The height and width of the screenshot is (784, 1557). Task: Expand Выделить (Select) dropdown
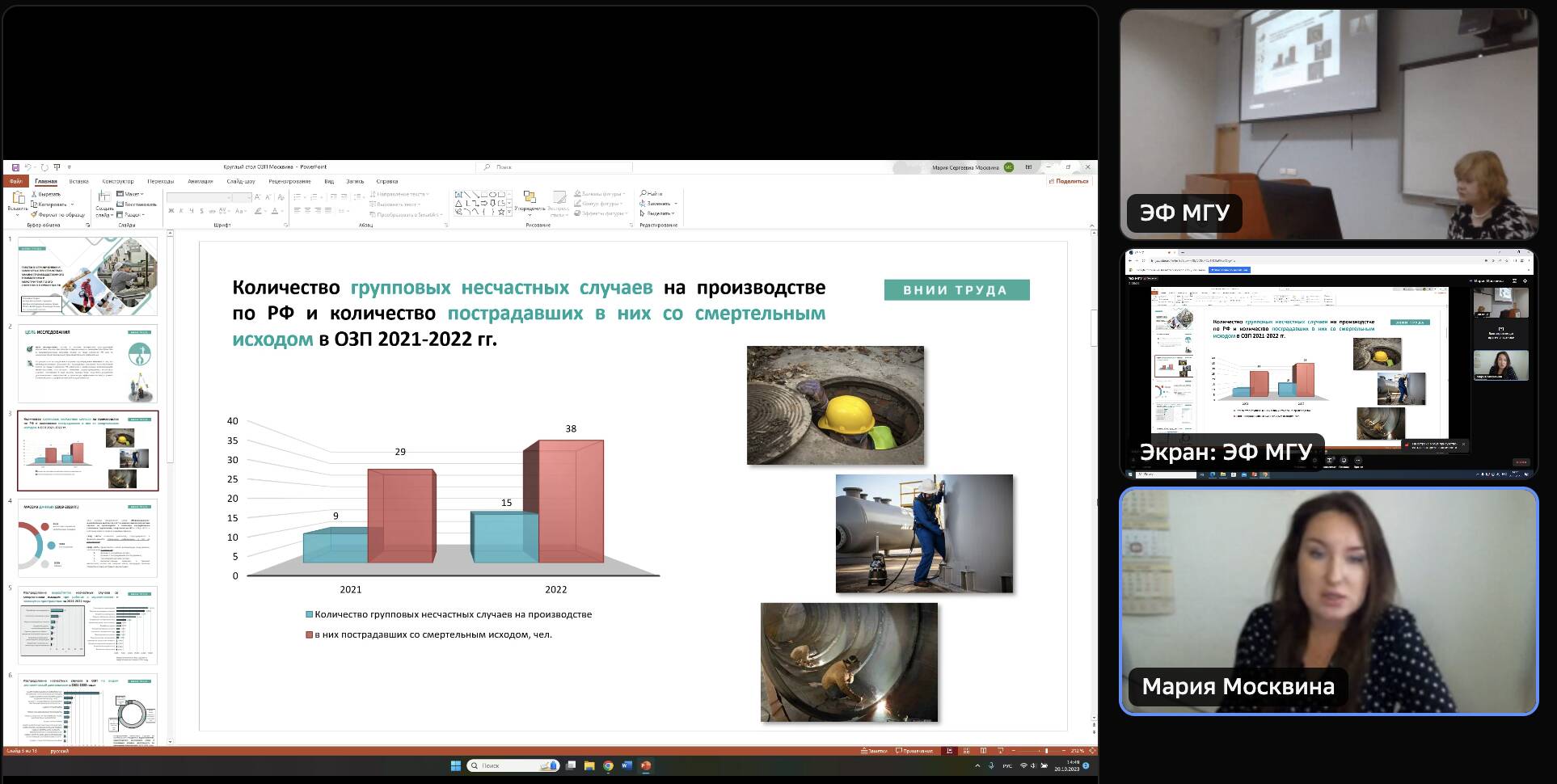657,213
